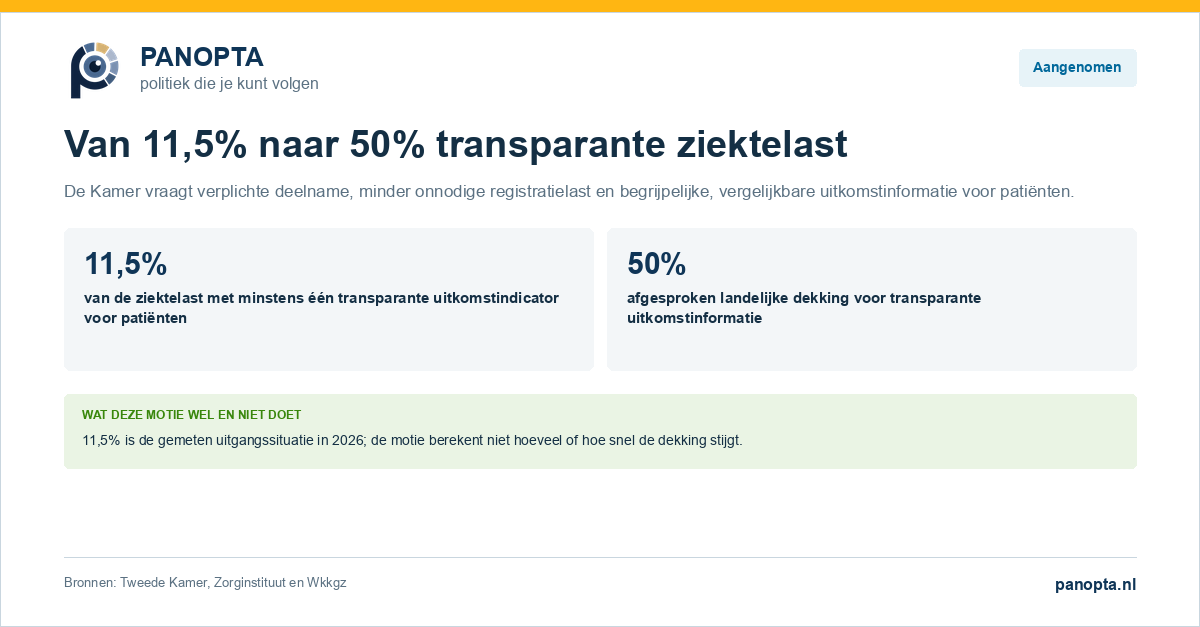Click the 11,5% statistic figure

[x=125, y=264]
